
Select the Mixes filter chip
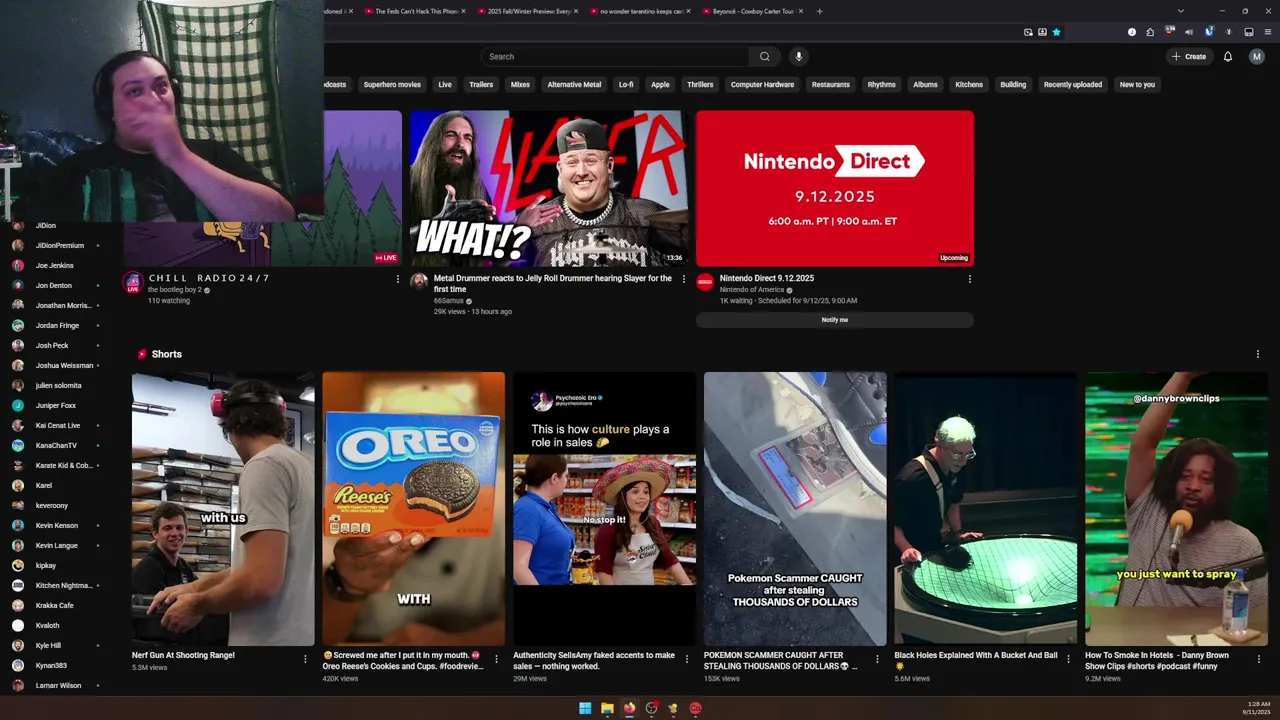520,85
